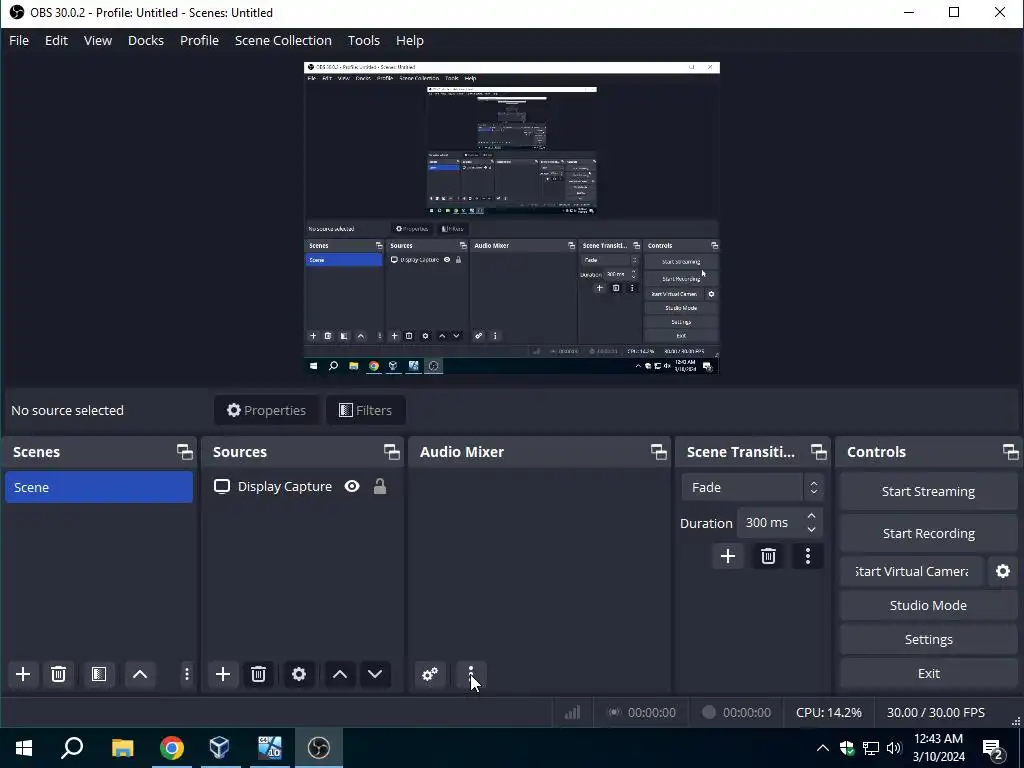
Task: Click Start Virtual Camera button
Action: pyautogui.click(x=912, y=571)
